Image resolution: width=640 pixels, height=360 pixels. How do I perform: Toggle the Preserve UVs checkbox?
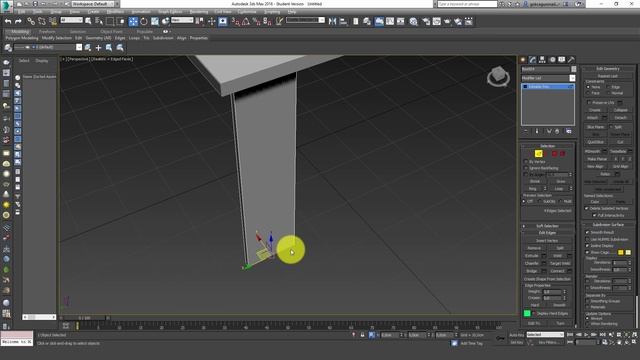[x=589, y=102]
